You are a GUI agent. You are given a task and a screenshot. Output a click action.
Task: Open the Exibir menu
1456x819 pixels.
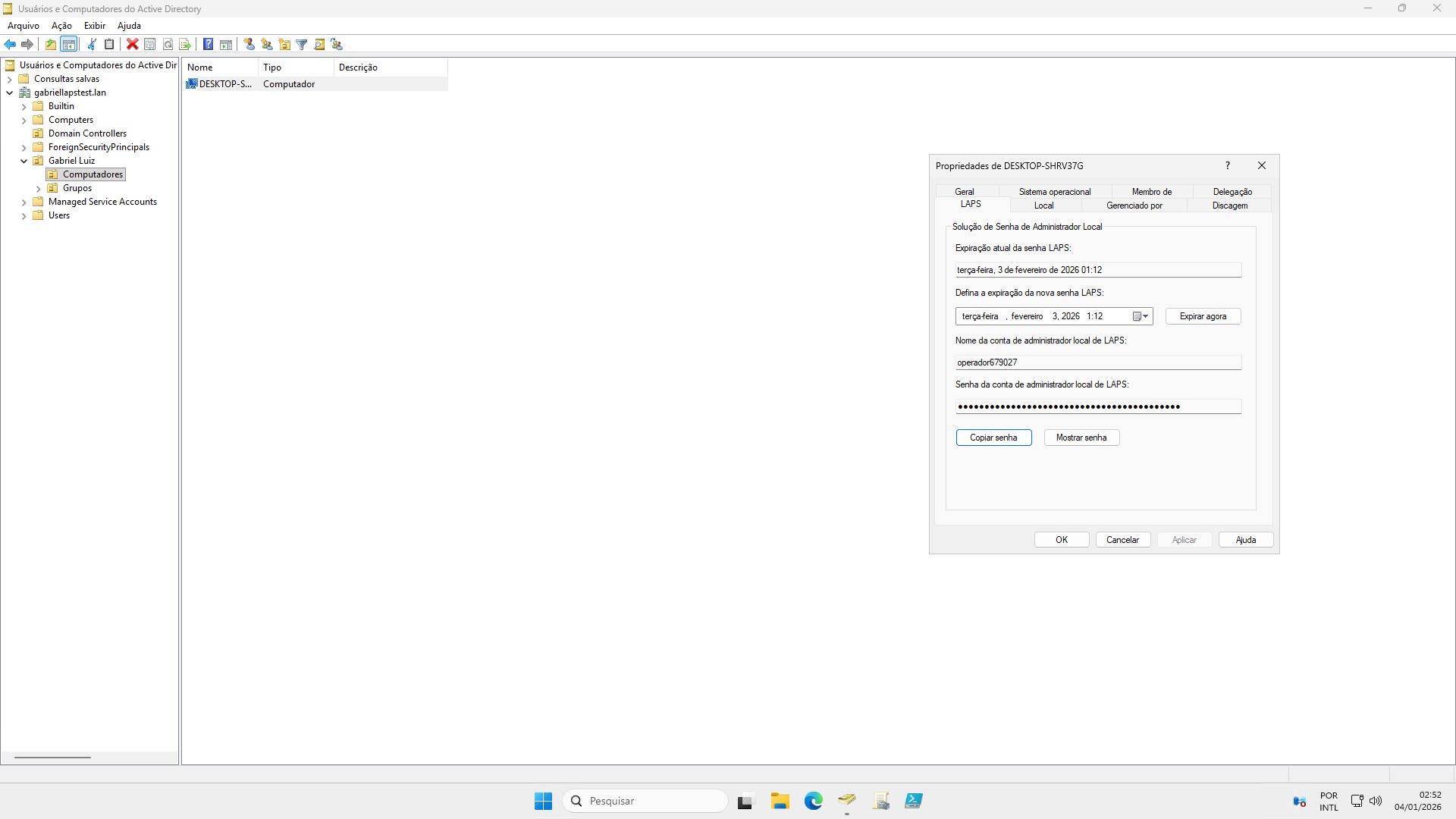click(95, 26)
